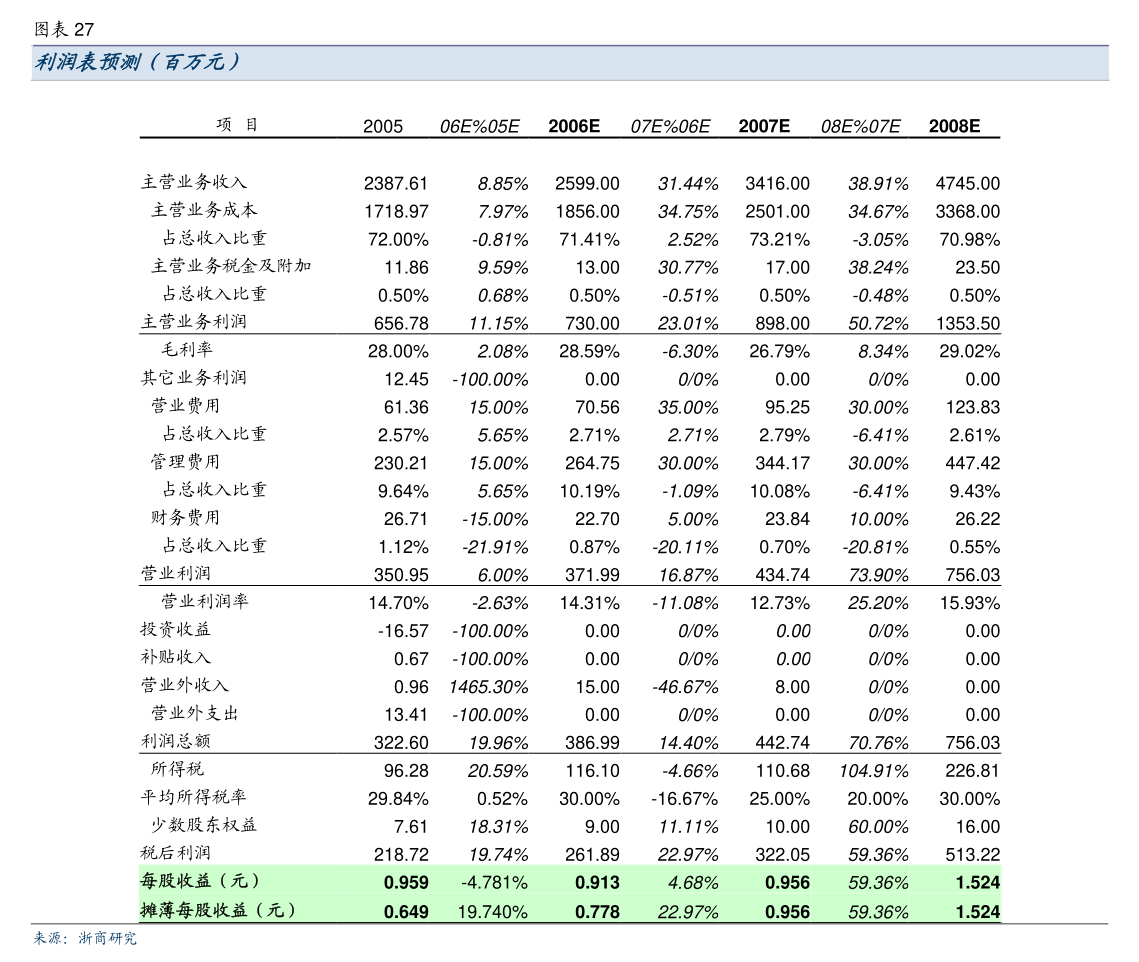The image size is (1139, 962).
Task: Click the value 0.649 cell
Action: click(x=406, y=911)
